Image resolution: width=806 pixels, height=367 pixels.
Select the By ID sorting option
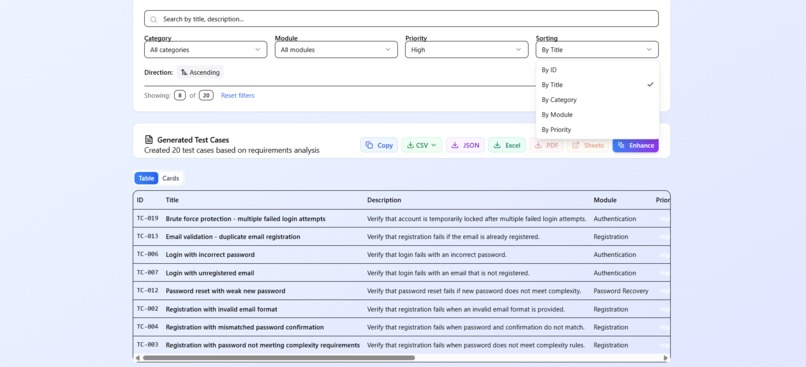pos(597,70)
